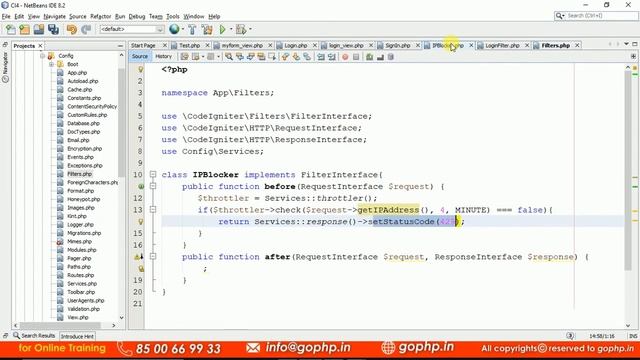
Task: Open the File menu
Action: 6,16
